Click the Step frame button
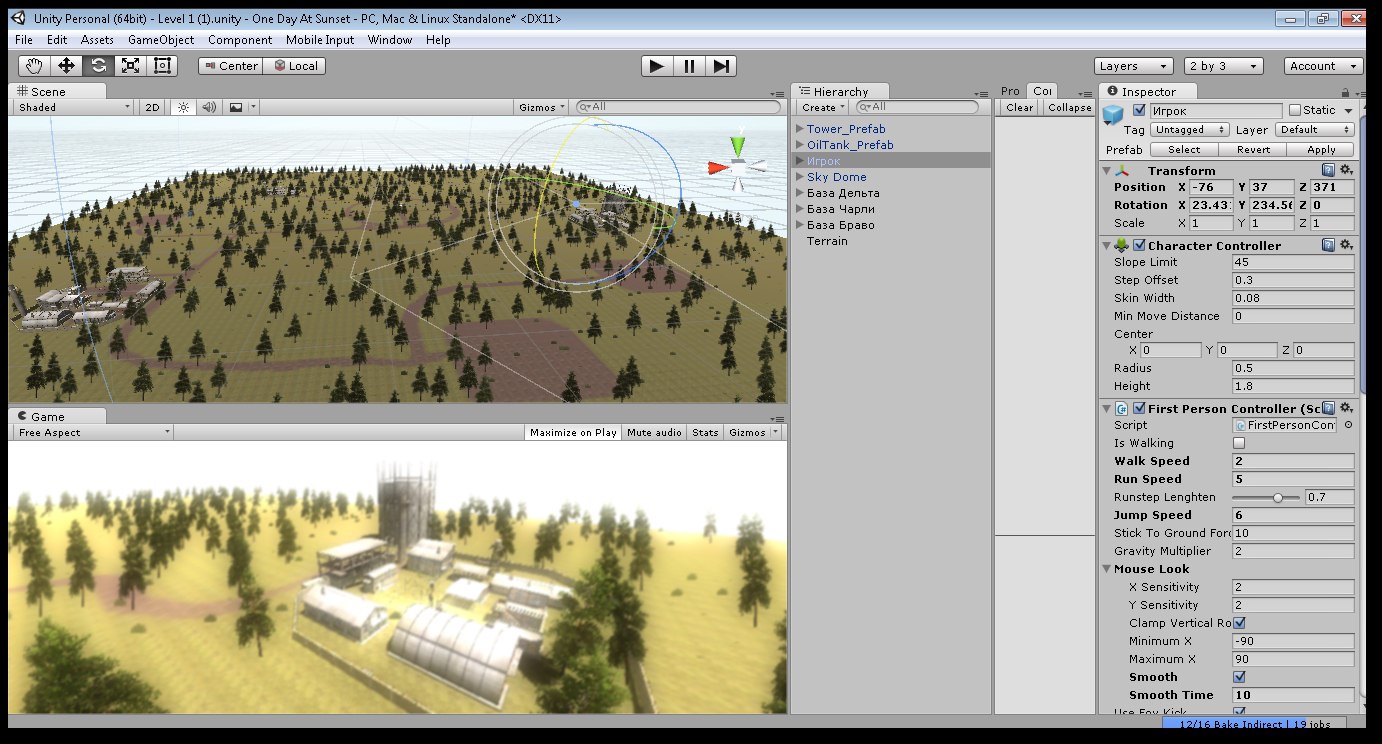 720,66
